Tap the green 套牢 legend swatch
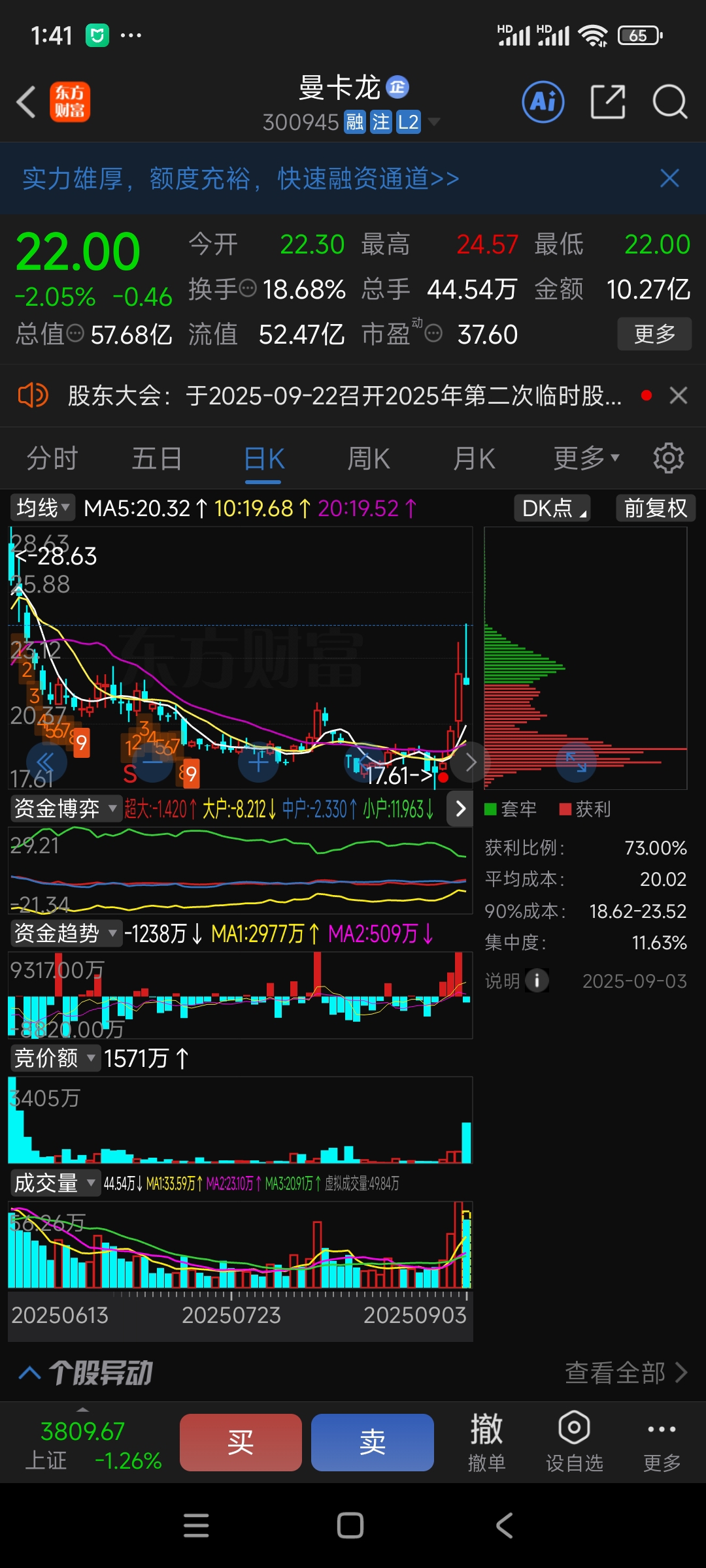This screenshot has height=1568, width=706. [490, 809]
